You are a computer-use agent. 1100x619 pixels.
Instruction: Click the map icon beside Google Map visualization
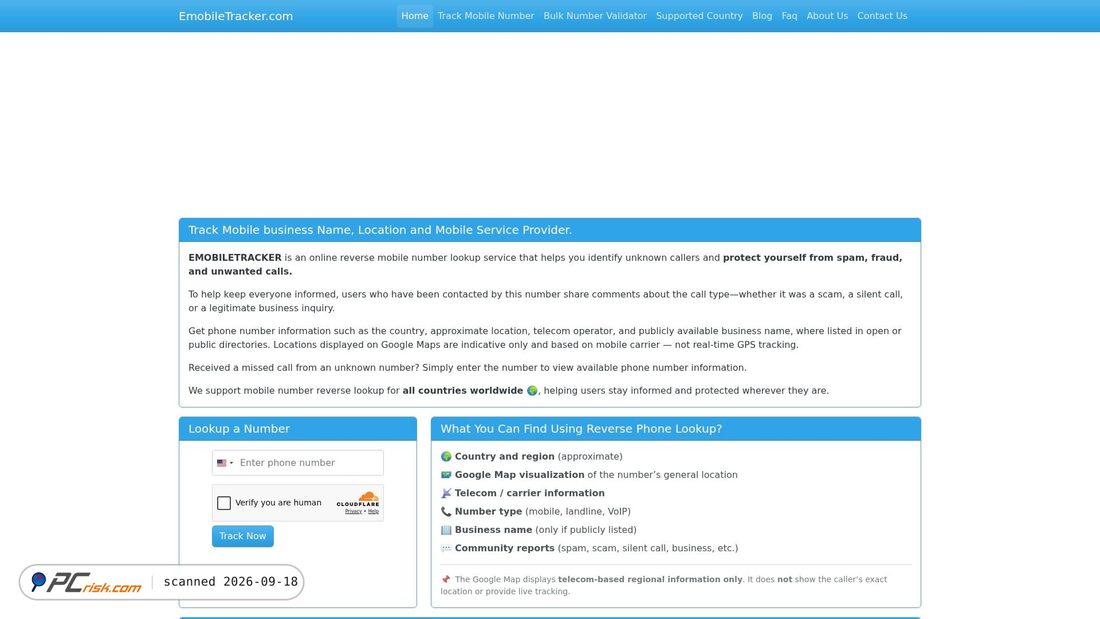[446, 475]
